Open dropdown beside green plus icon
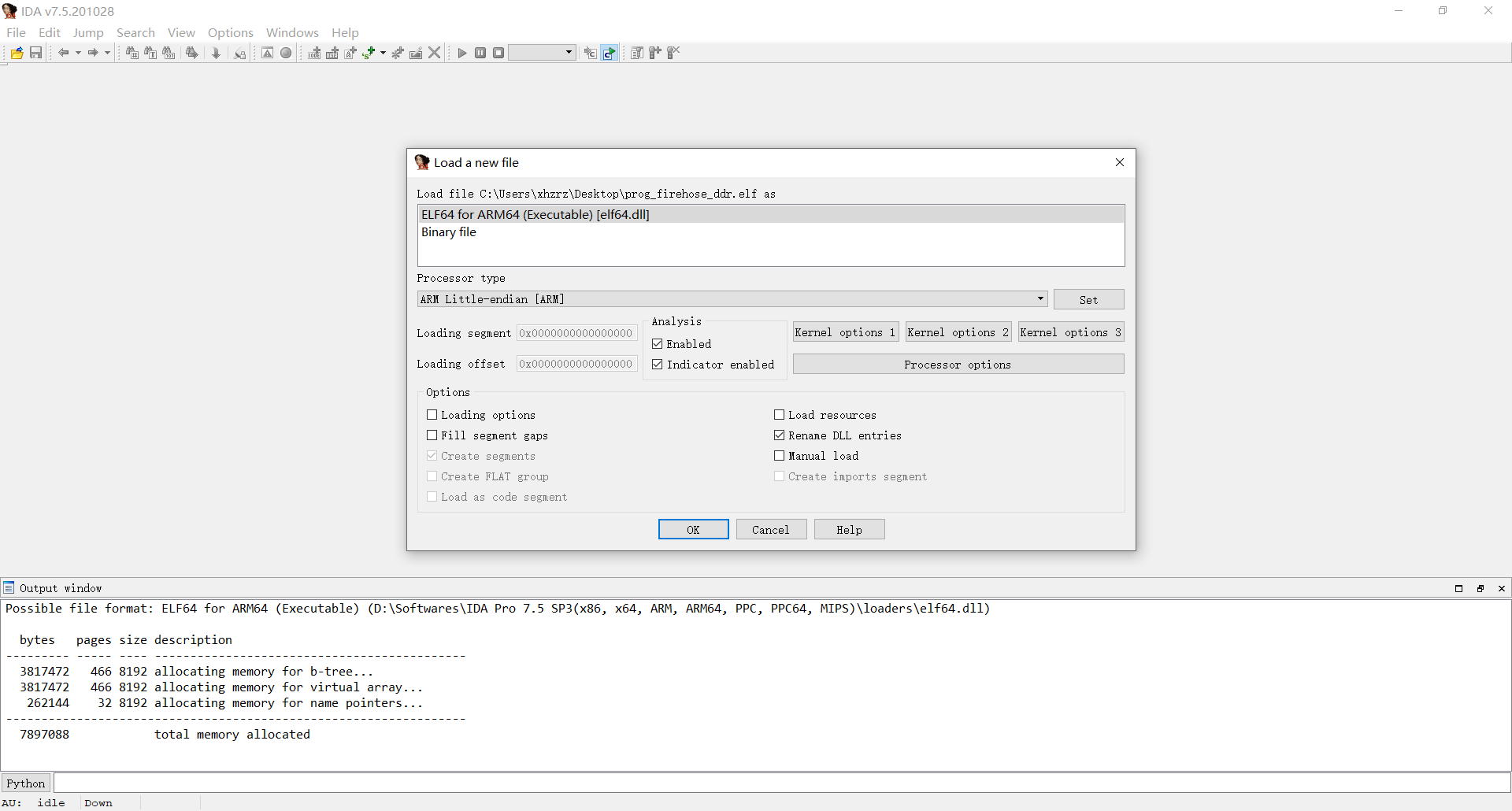The height and width of the screenshot is (811, 1512). click(x=383, y=53)
